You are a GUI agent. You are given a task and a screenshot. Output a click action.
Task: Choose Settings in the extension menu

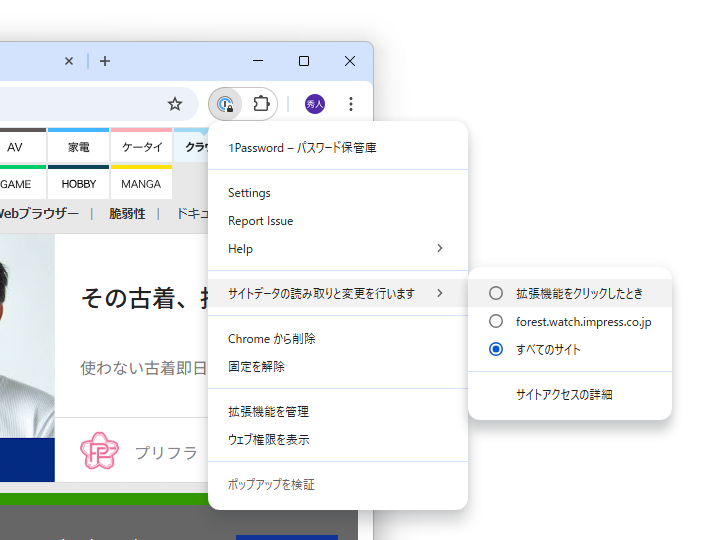click(338, 193)
